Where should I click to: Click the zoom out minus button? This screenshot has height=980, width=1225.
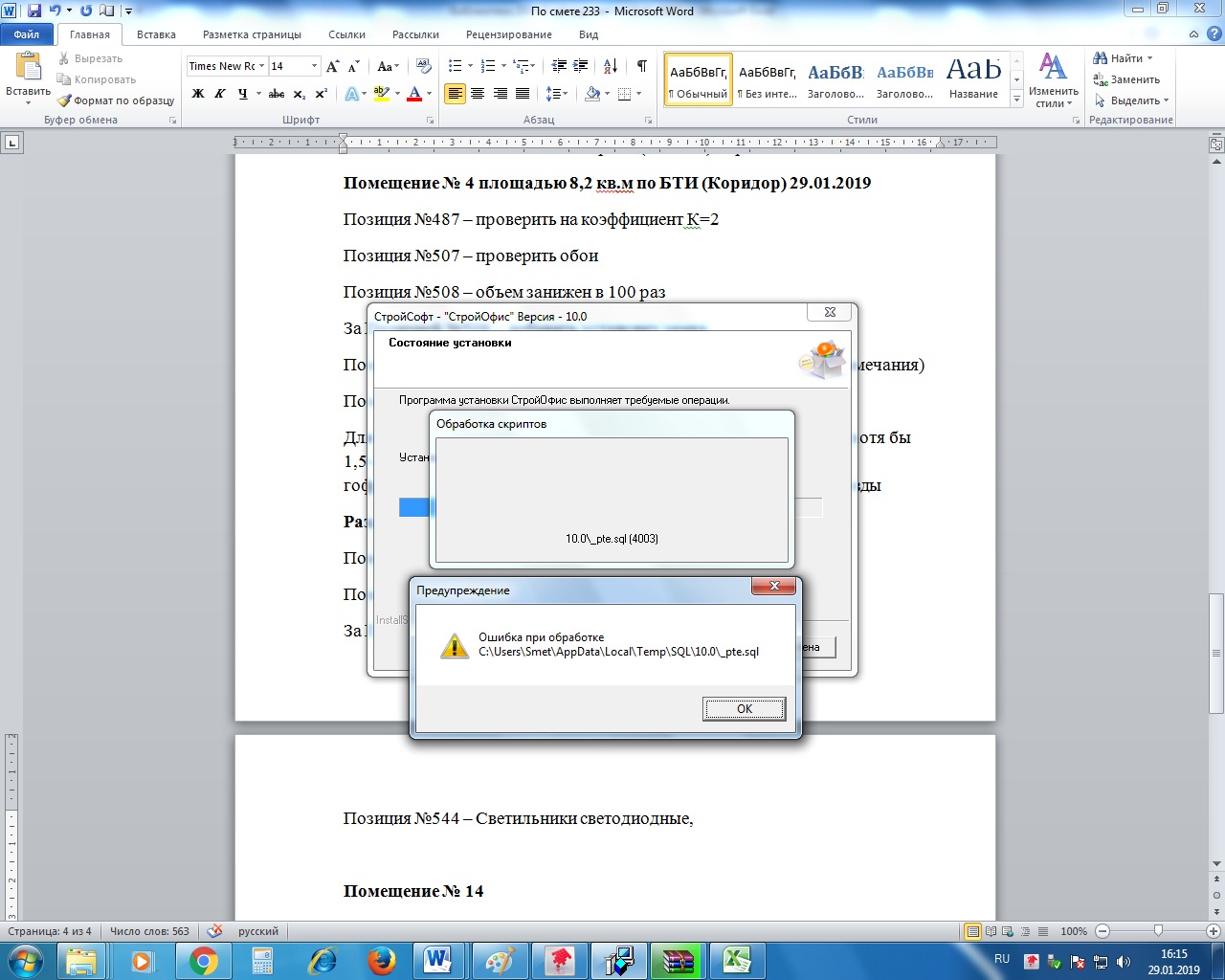pyautogui.click(x=1102, y=931)
